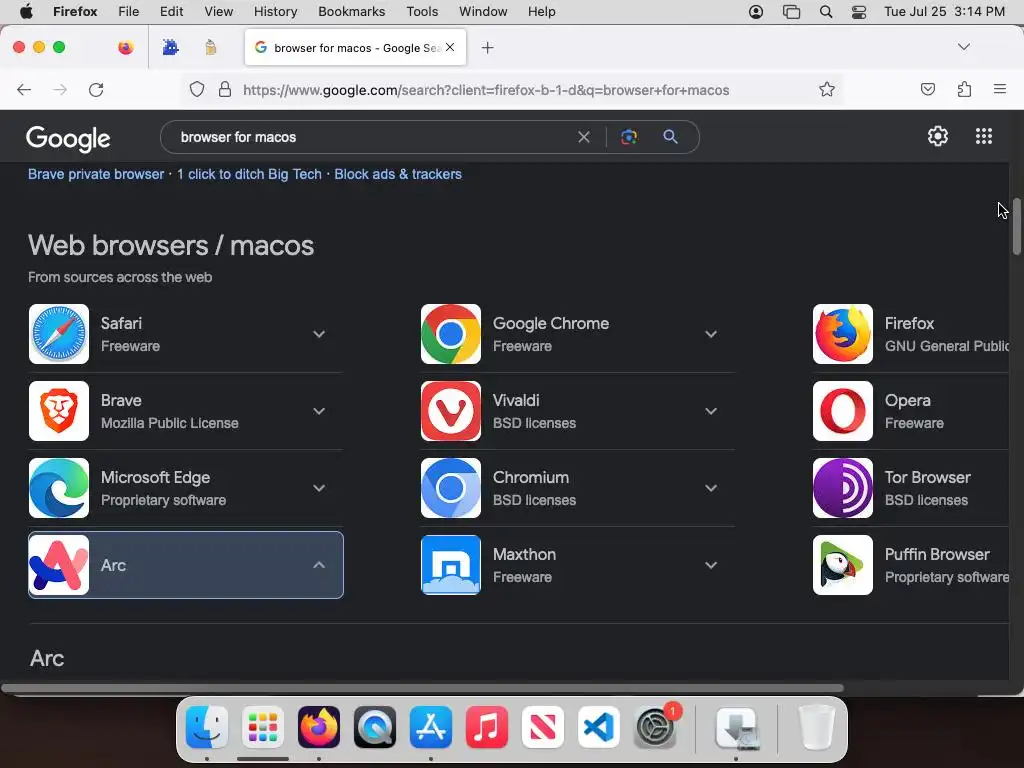Show site tracking protection shield
Screen dimensions: 1024x768
point(197,89)
